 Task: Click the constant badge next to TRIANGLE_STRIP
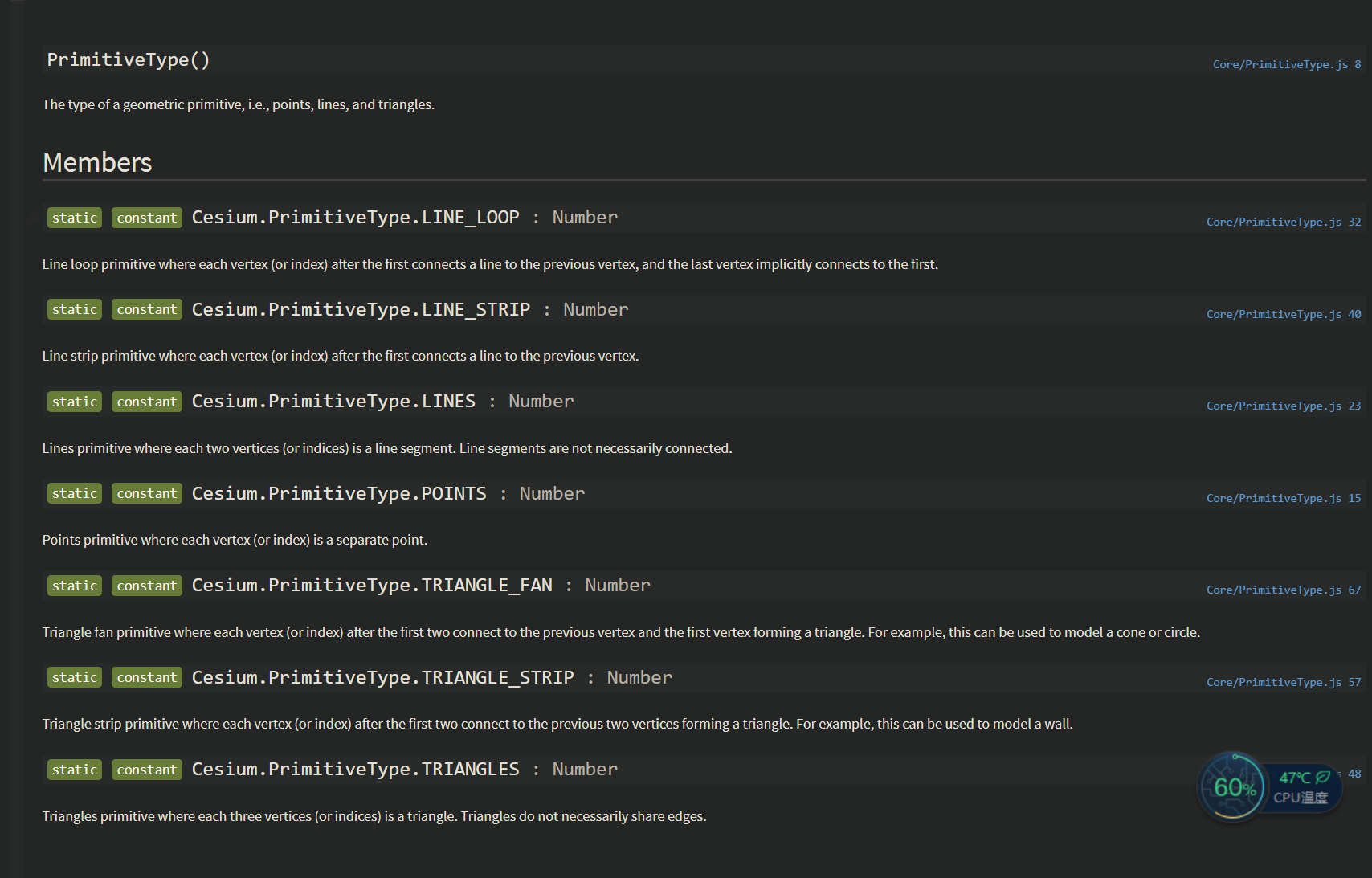147,677
